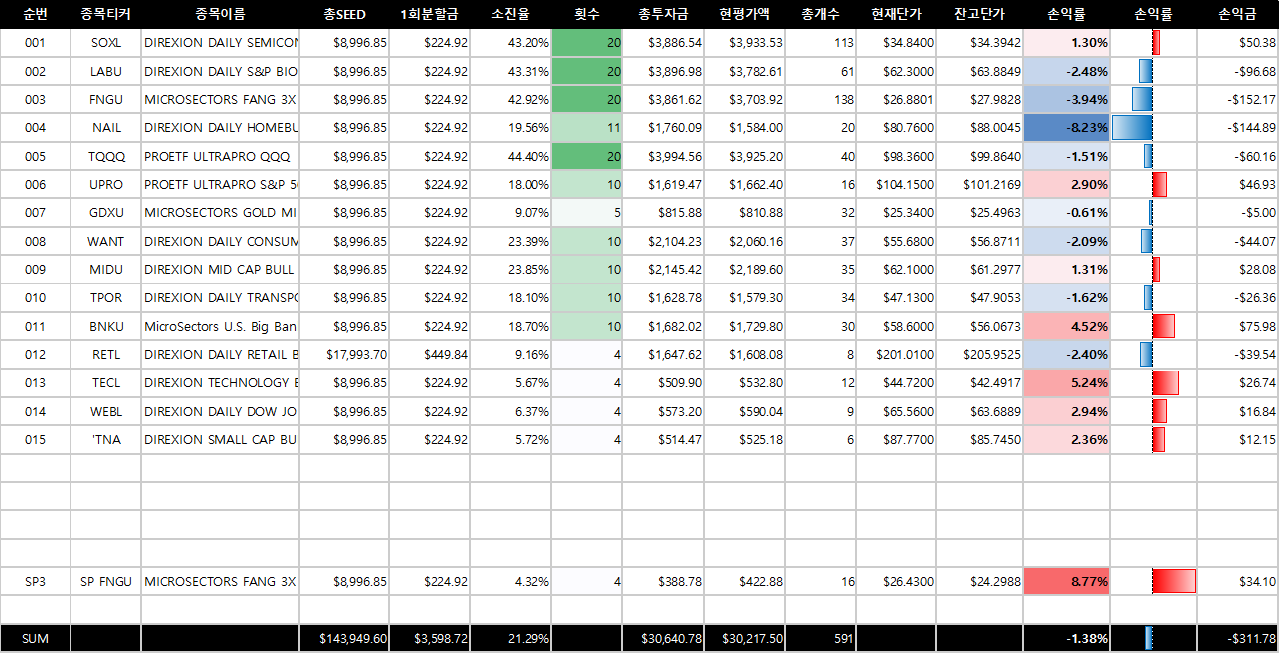Select the SP FNGU ticker cell

tap(105, 581)
